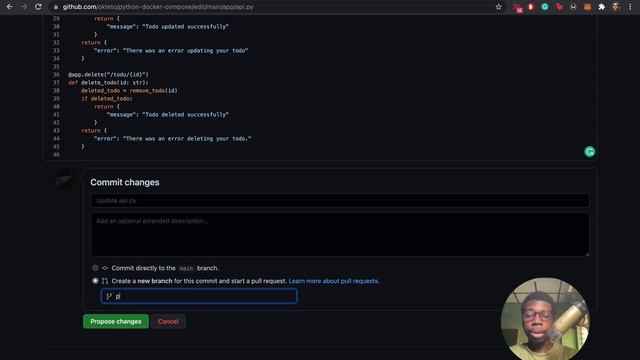Click the 'There was an error updating your todo' line

[171, 51]
